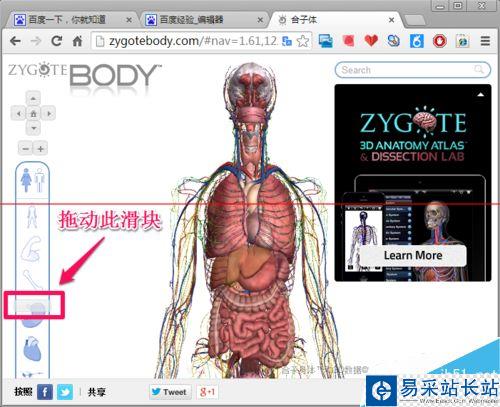Screen dimensions: 500x407
Task: Collapse the Zygote advertisement panel
Action: click(480, 95)
